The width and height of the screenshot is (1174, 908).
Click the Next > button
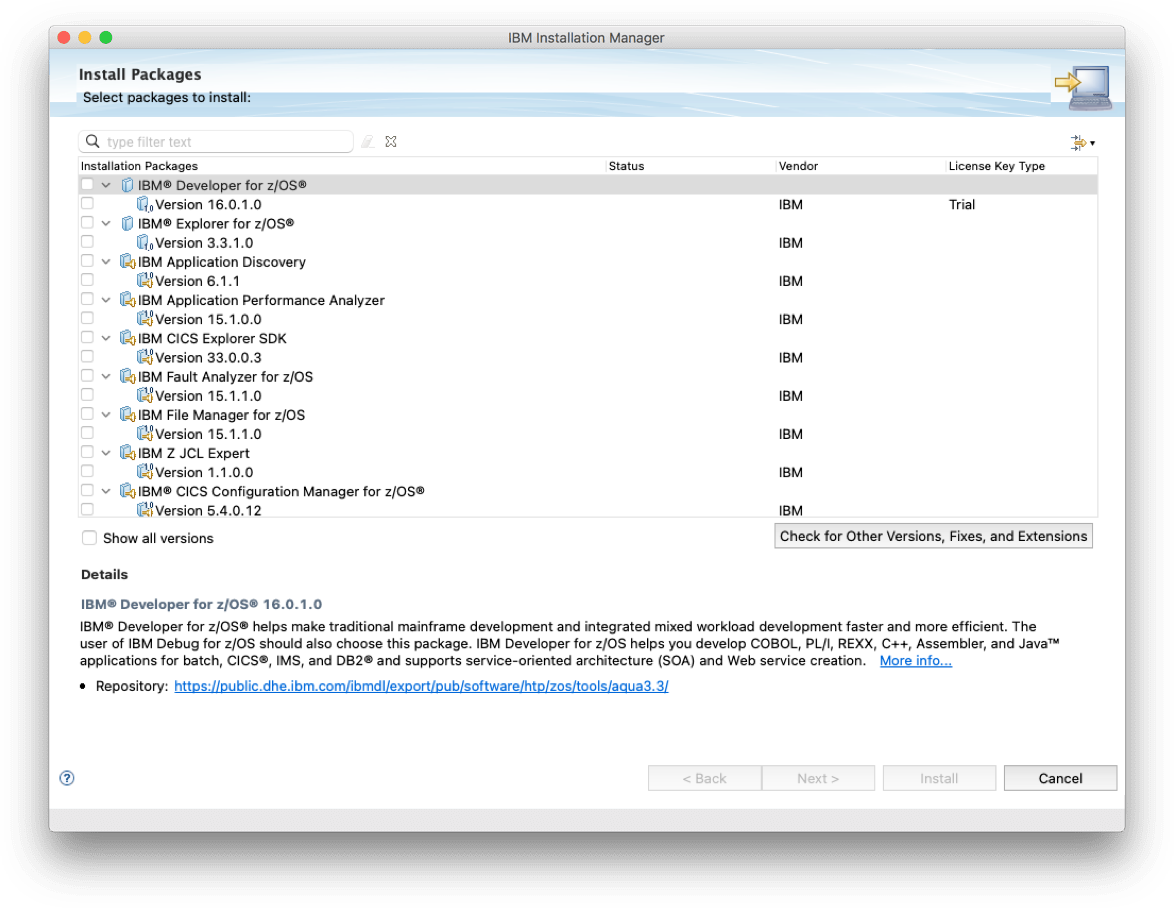tap(818, 778)
